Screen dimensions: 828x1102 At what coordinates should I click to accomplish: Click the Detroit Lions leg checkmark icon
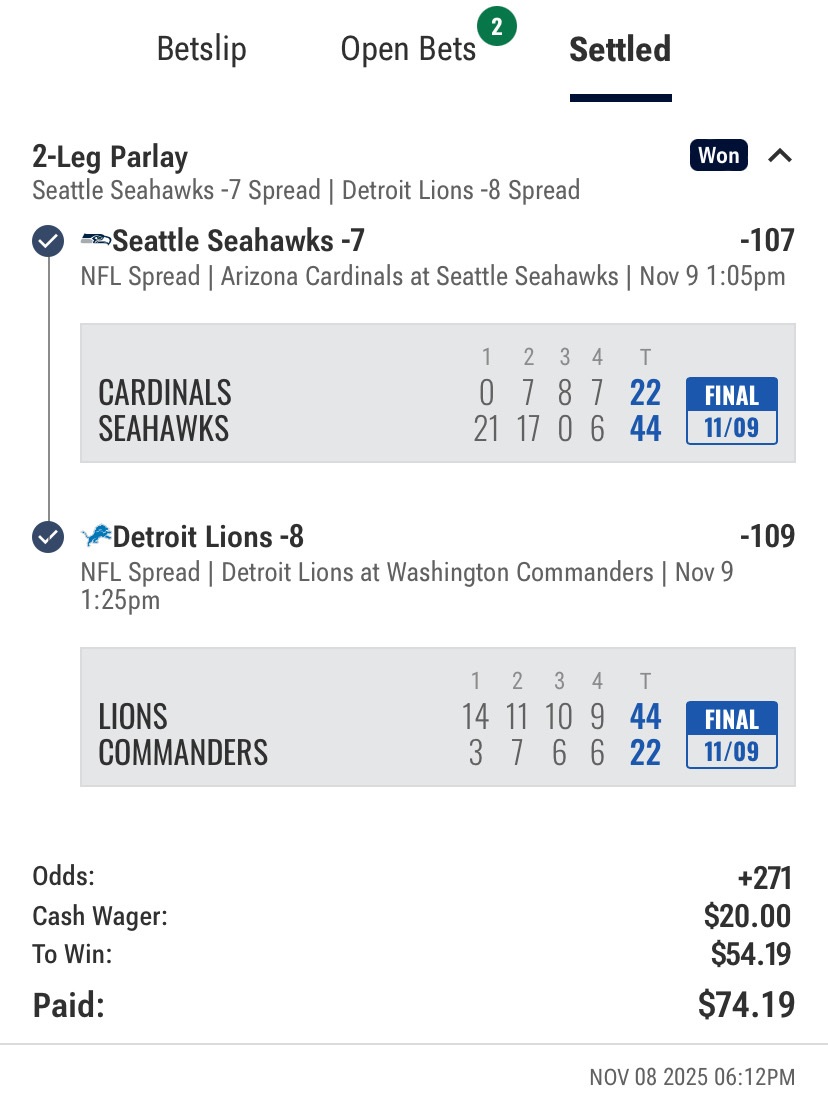tap(48, 537)
